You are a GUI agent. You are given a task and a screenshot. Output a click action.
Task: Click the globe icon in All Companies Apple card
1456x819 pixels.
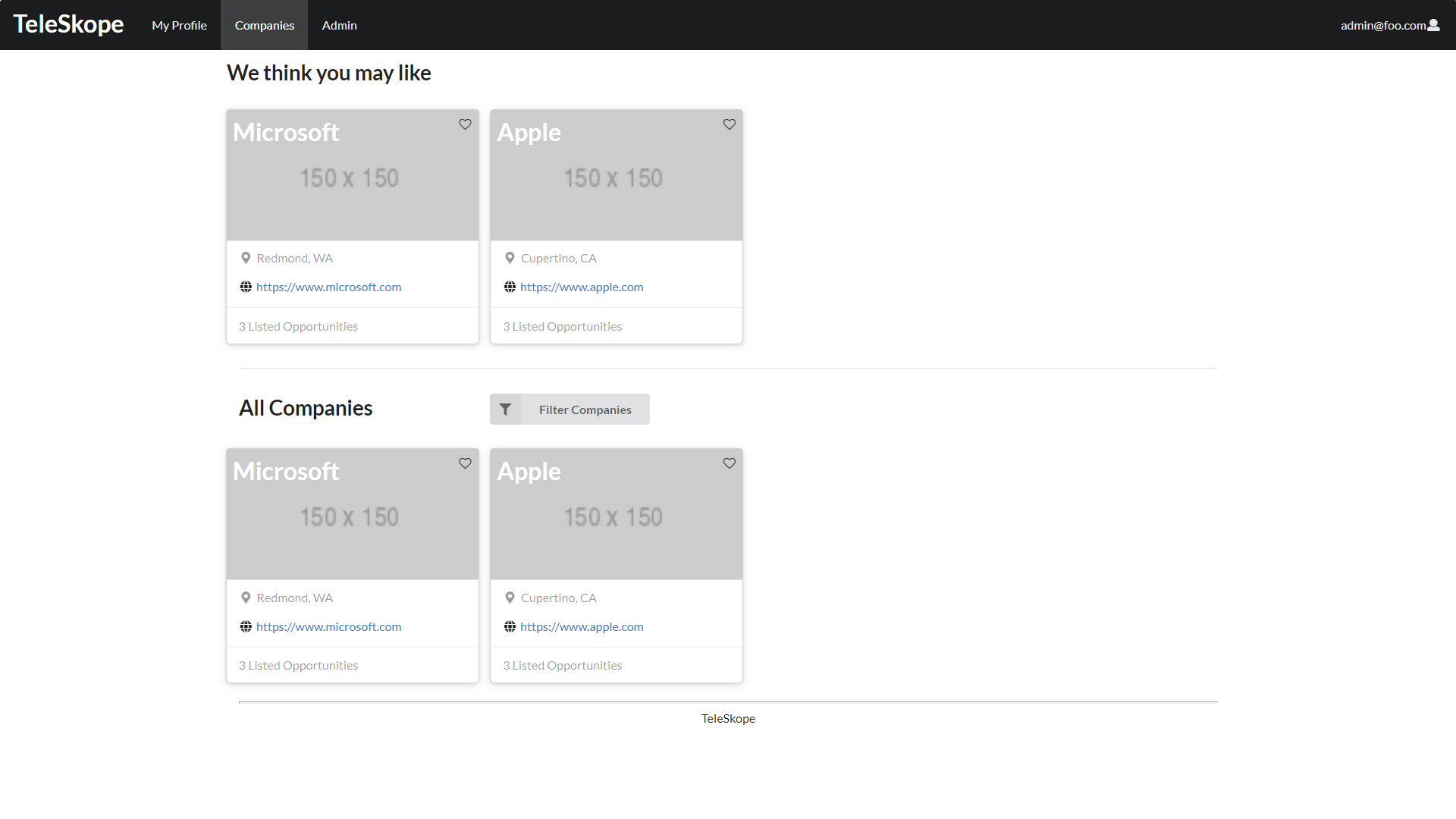pyautogui.click(x=510, y=626)
